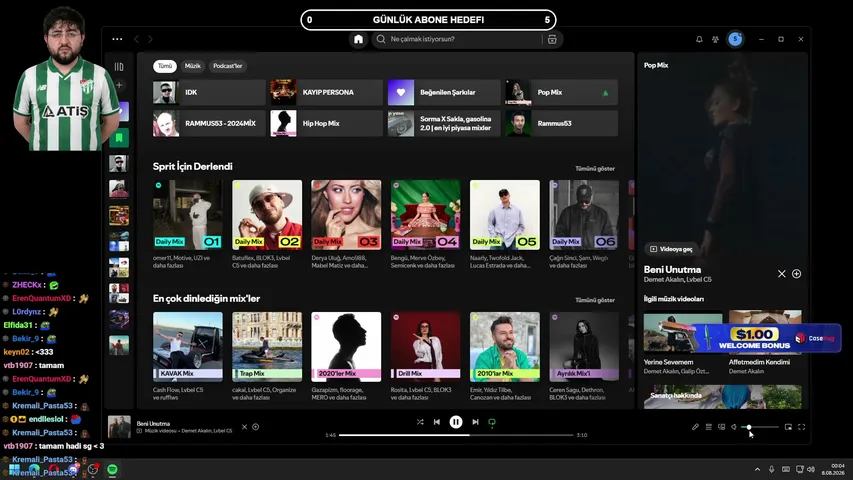853x480 pixels.
Task: Expand Your Library sidebar
Action: [119, 66]
